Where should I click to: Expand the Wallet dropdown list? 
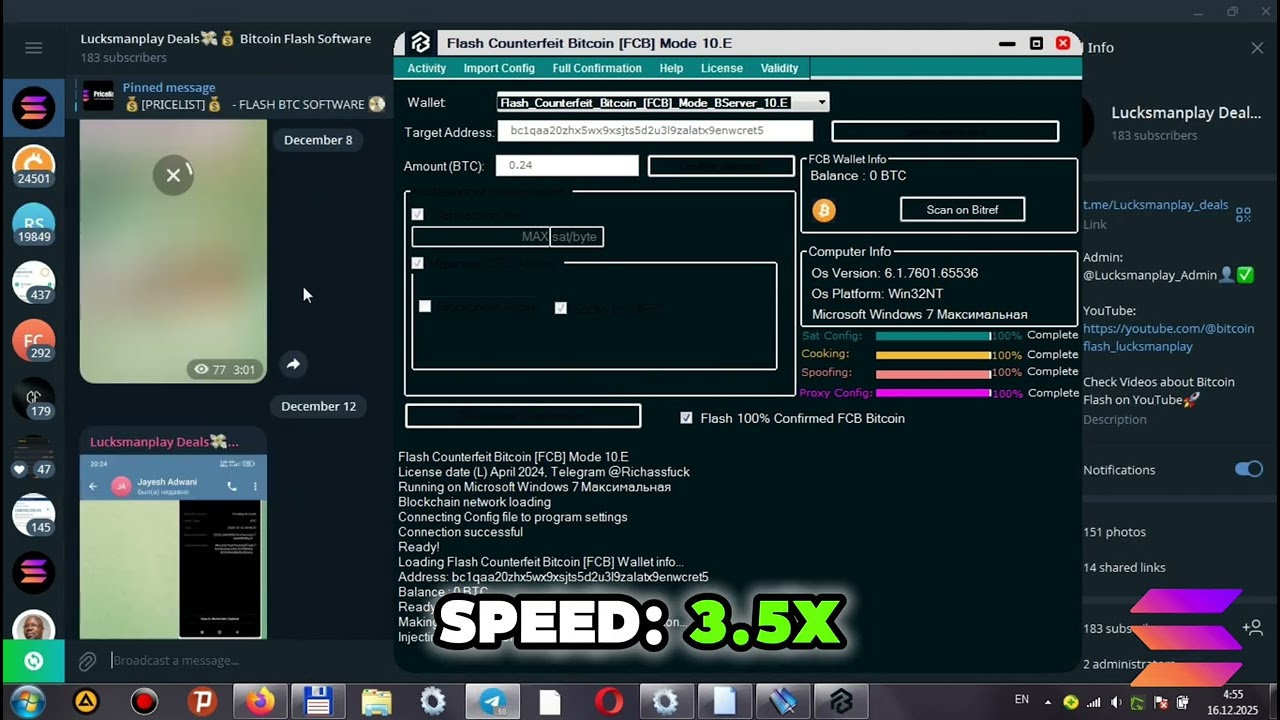(x=822, y=102)
